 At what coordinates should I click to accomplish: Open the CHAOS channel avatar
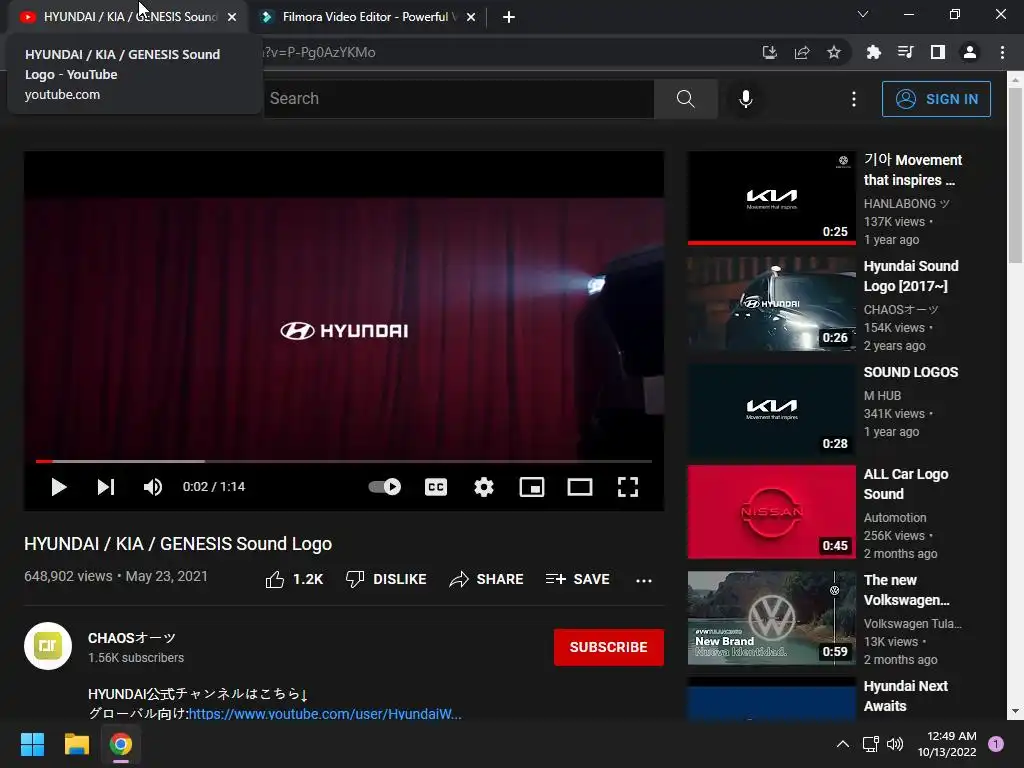click(x=48, y=646)
